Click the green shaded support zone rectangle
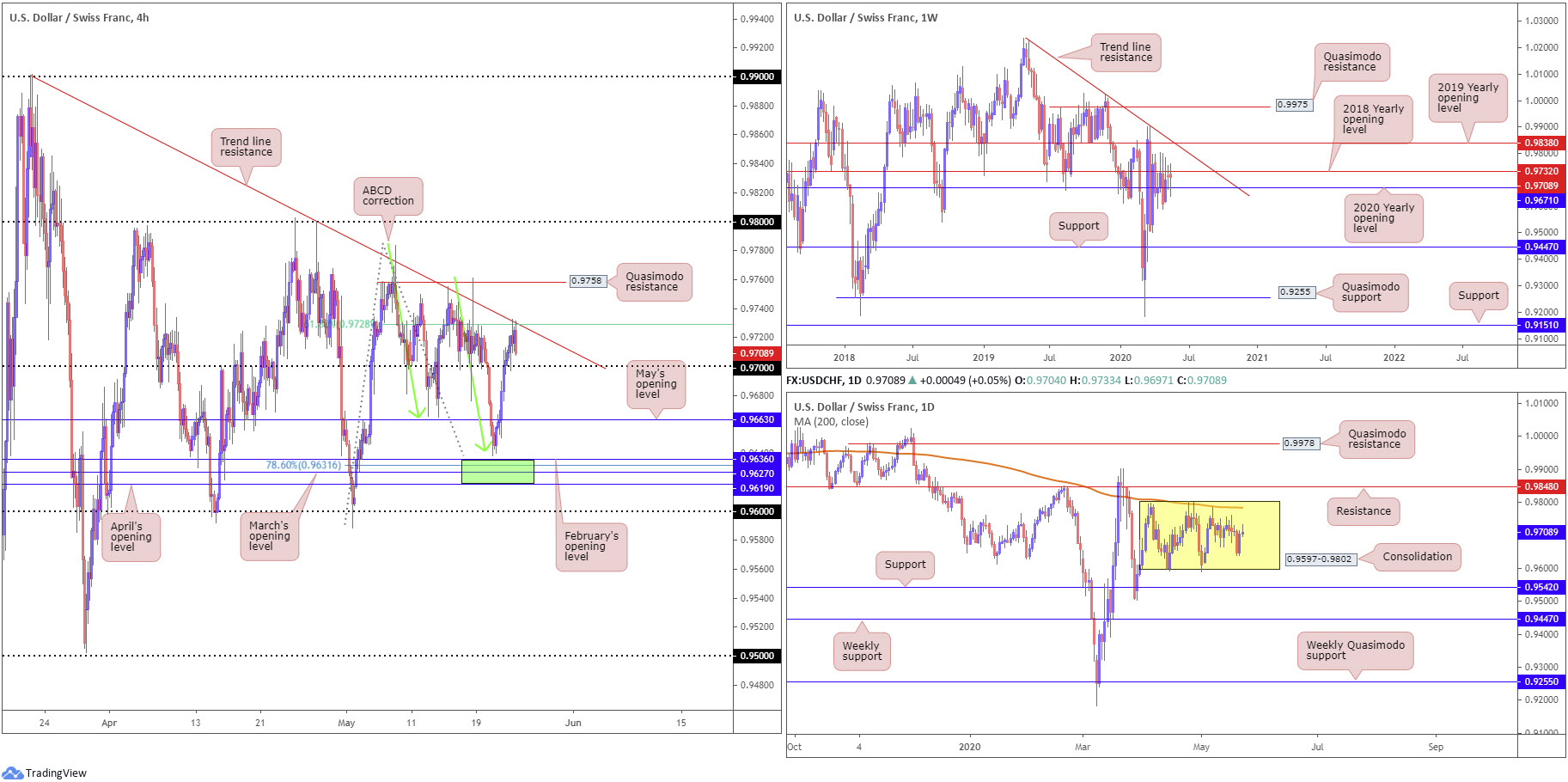 pos(497,471)
